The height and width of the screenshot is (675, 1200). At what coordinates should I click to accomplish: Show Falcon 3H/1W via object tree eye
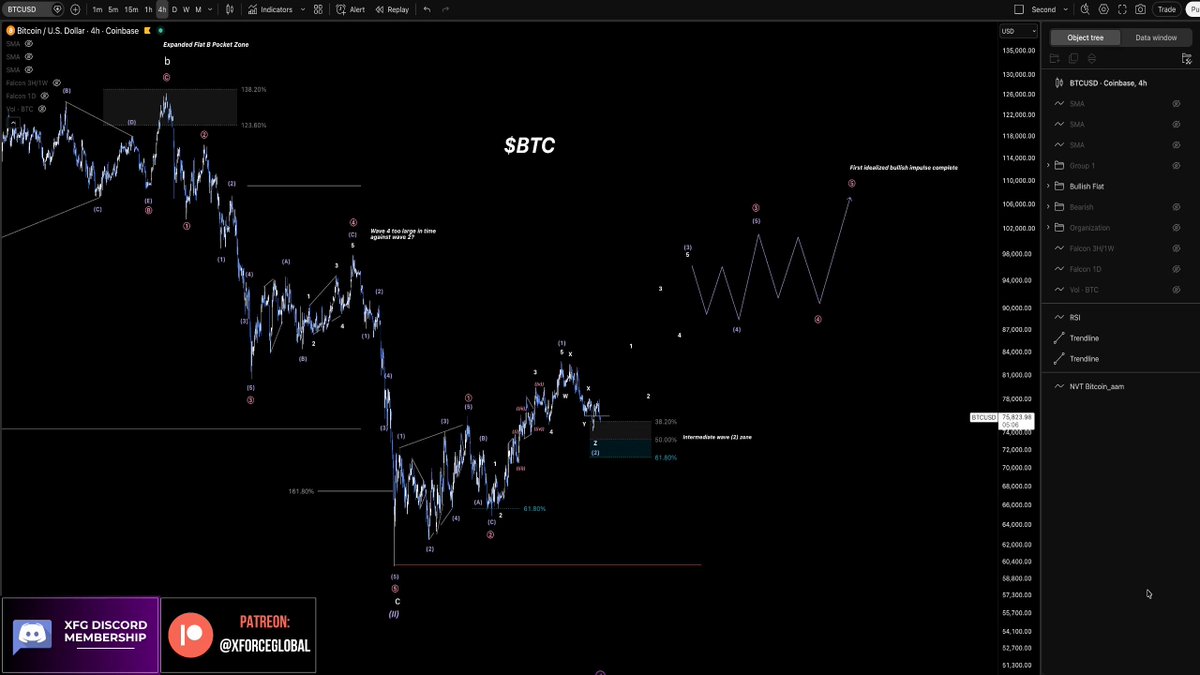pos(1177,248)
